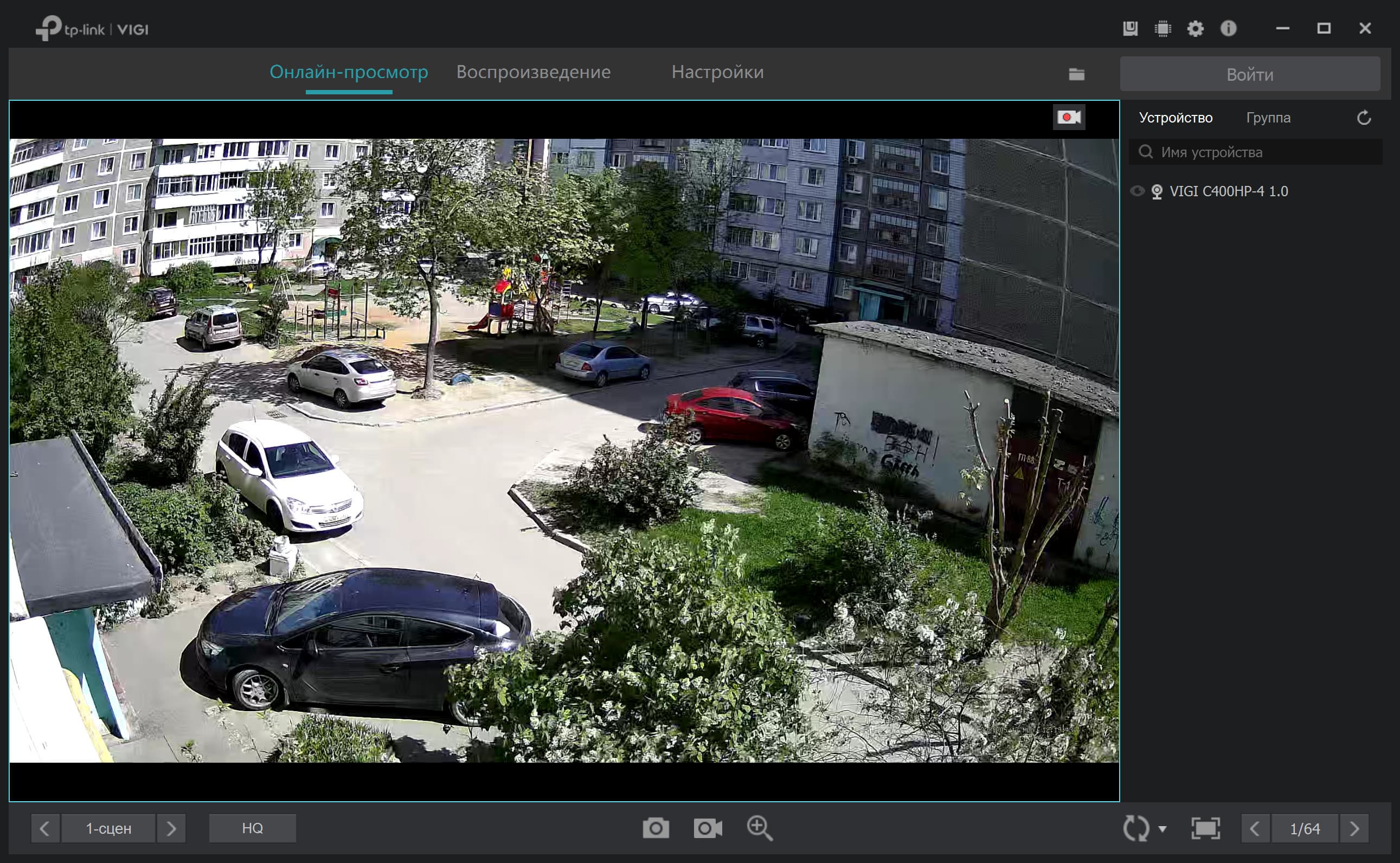Open the info about icon

pos(1228,29)
